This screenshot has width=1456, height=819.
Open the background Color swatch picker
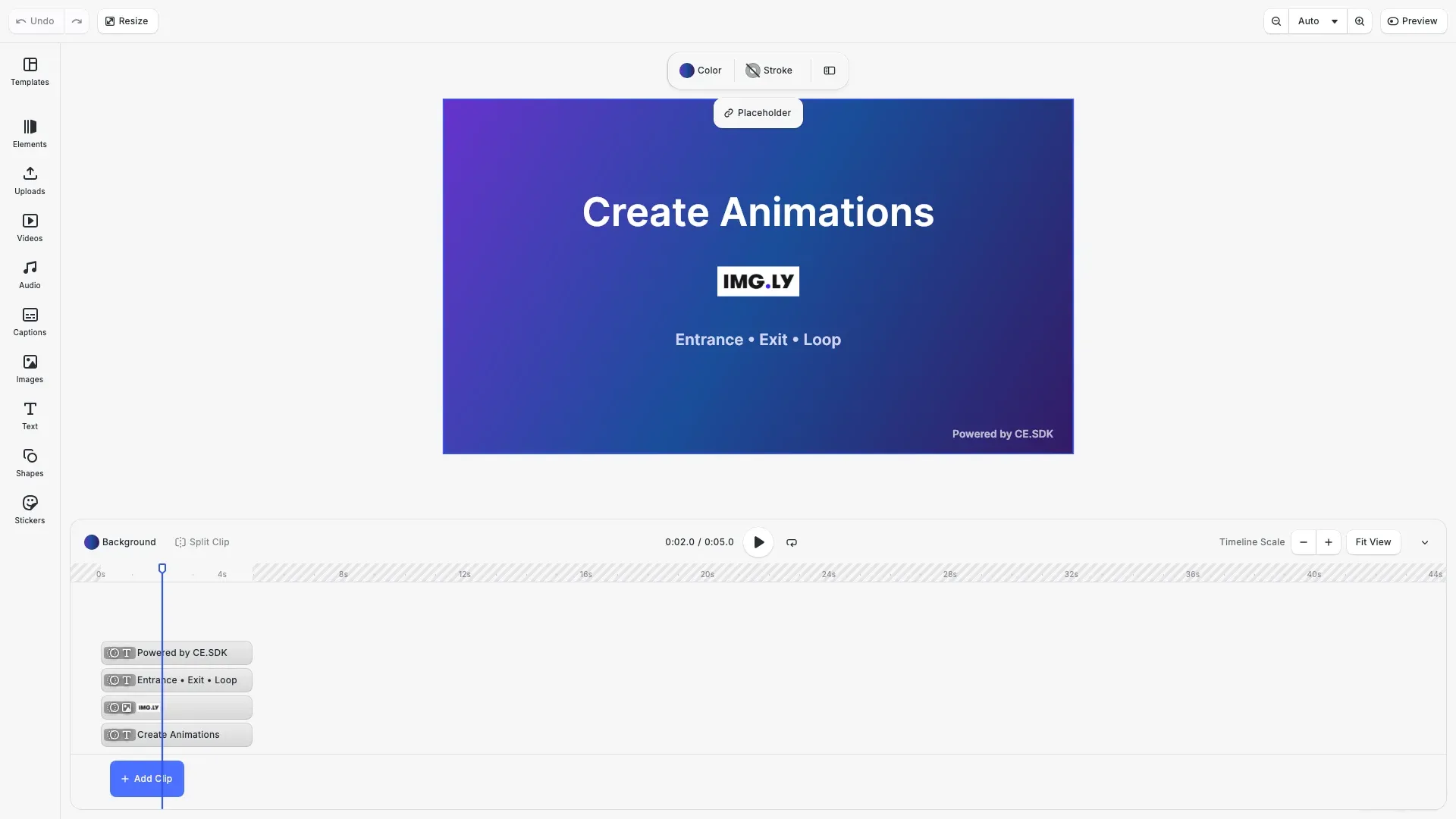click(688, 70)
